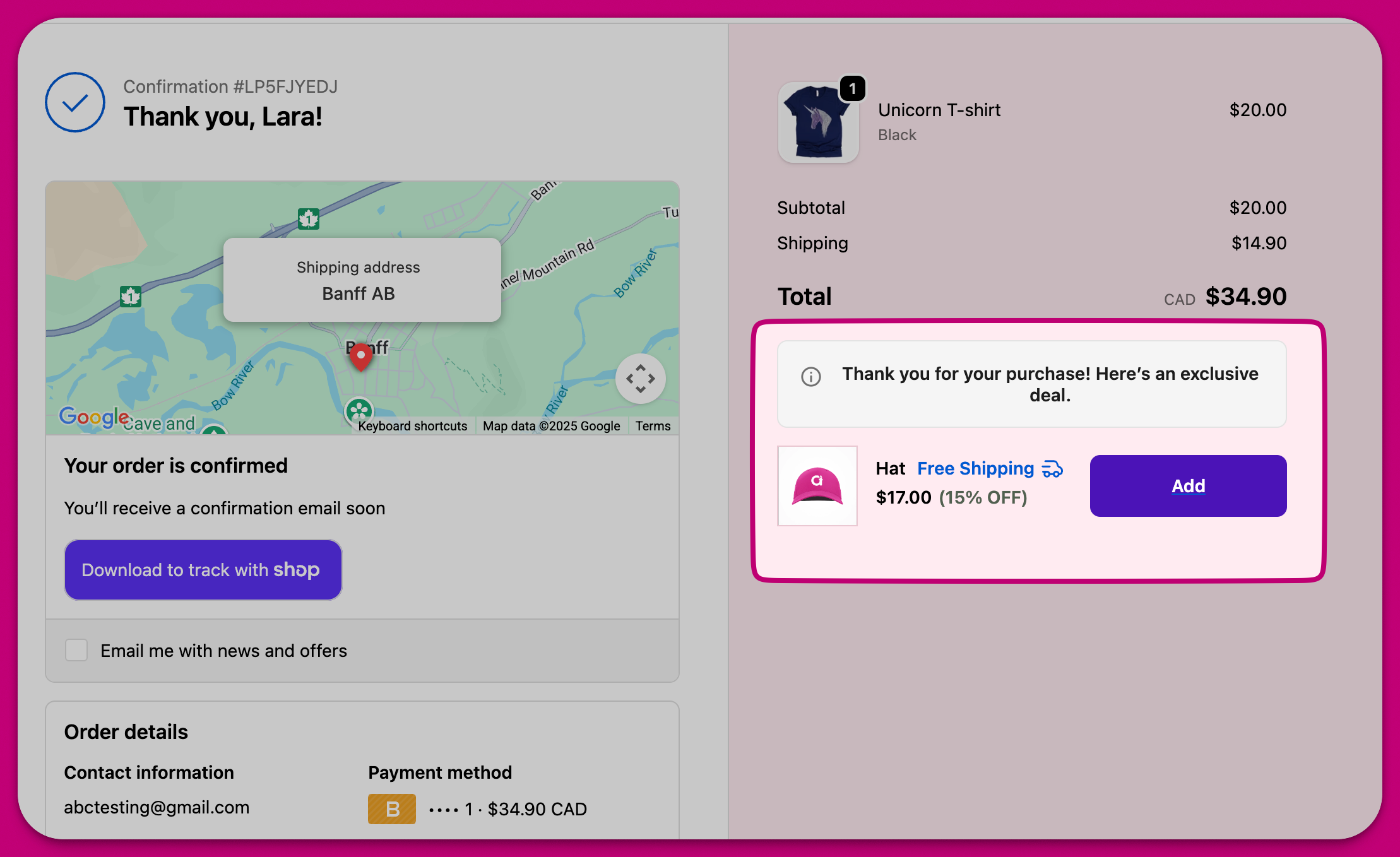The width and height of the screenshot is (1400, 857).
Task: Click the map camera pan control
Action: click(x=640, y=379)
